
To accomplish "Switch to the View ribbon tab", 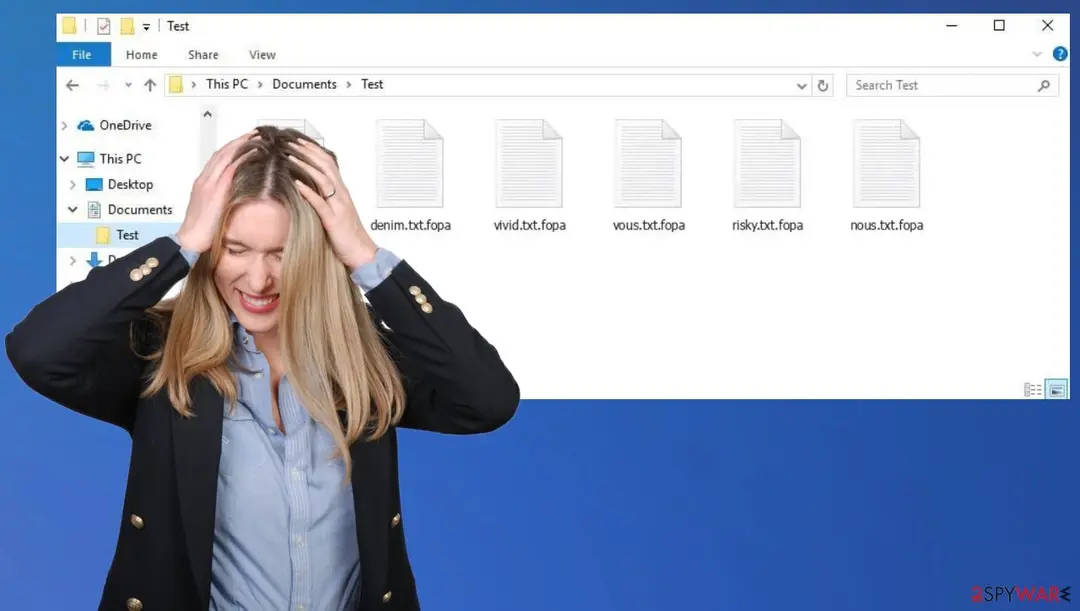I will point(262,54).
